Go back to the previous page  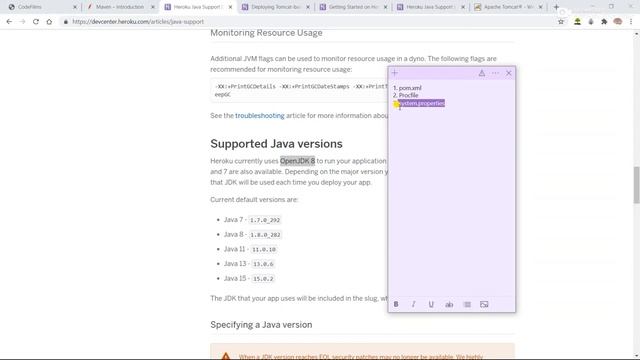click(9, 22)
